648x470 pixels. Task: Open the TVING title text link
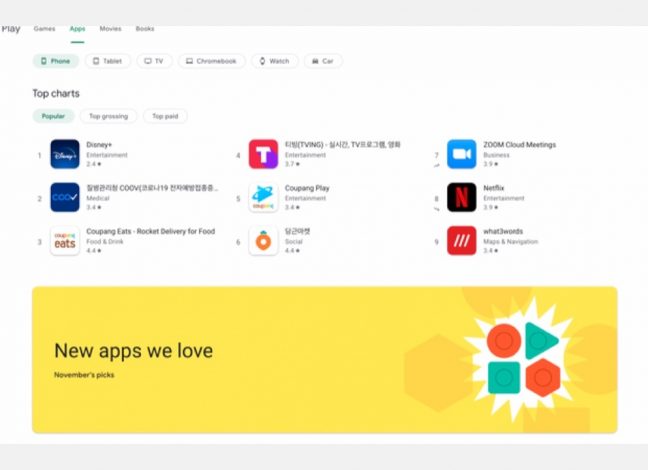[343, 145]
